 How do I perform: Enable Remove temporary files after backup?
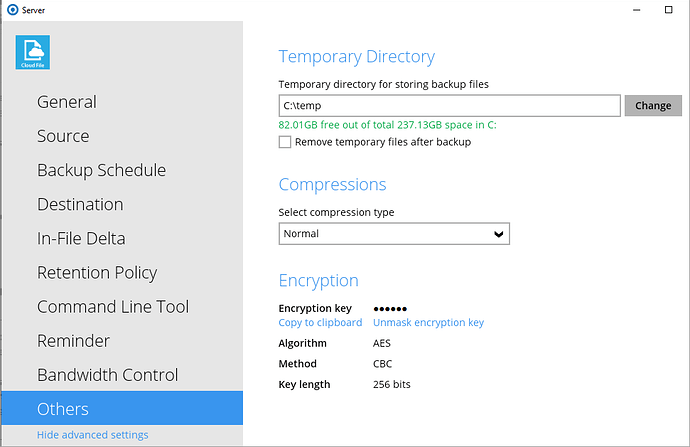pyautogui.click(x=285, y=142)
